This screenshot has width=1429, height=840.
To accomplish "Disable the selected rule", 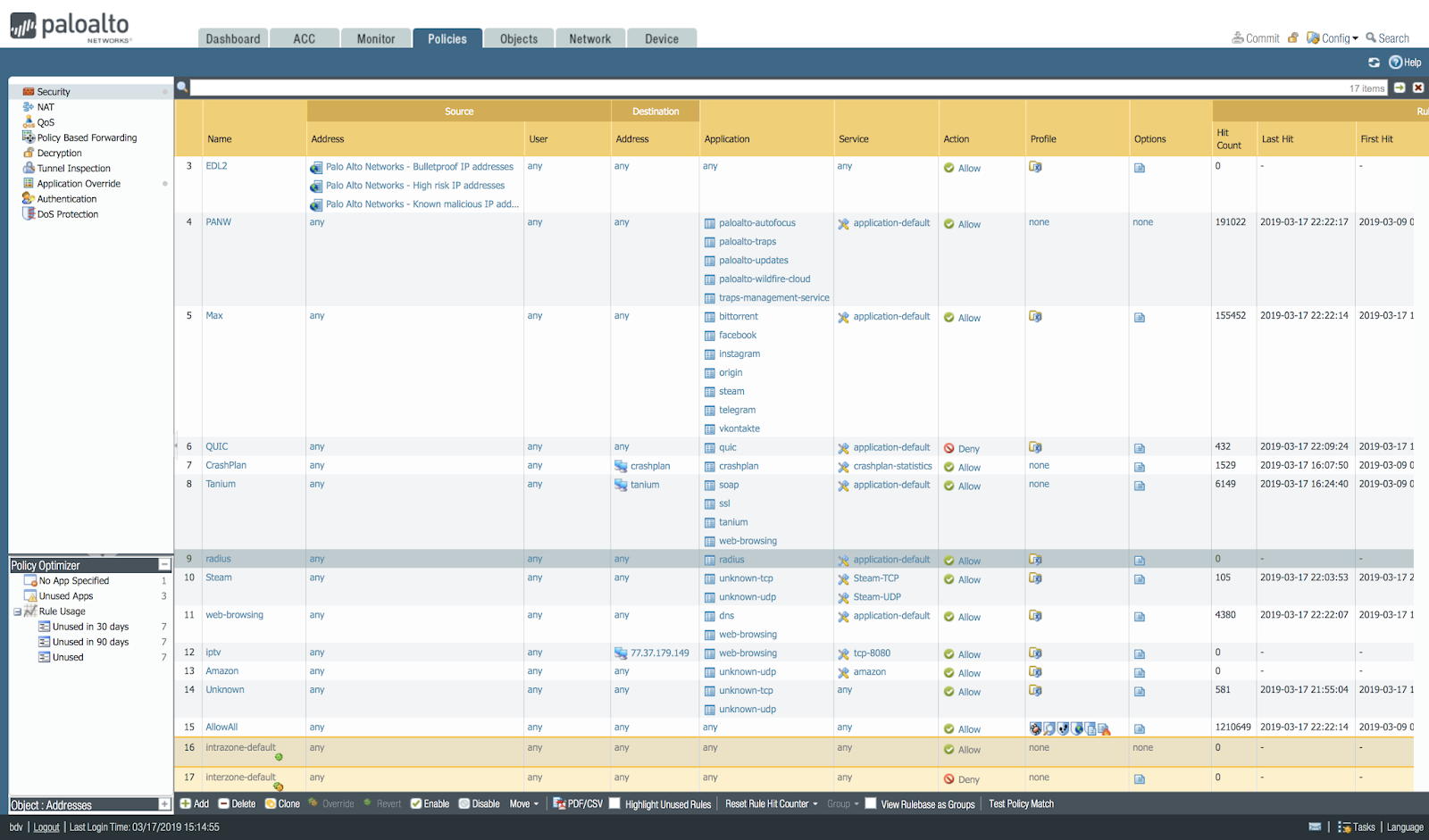I will 480,803.
